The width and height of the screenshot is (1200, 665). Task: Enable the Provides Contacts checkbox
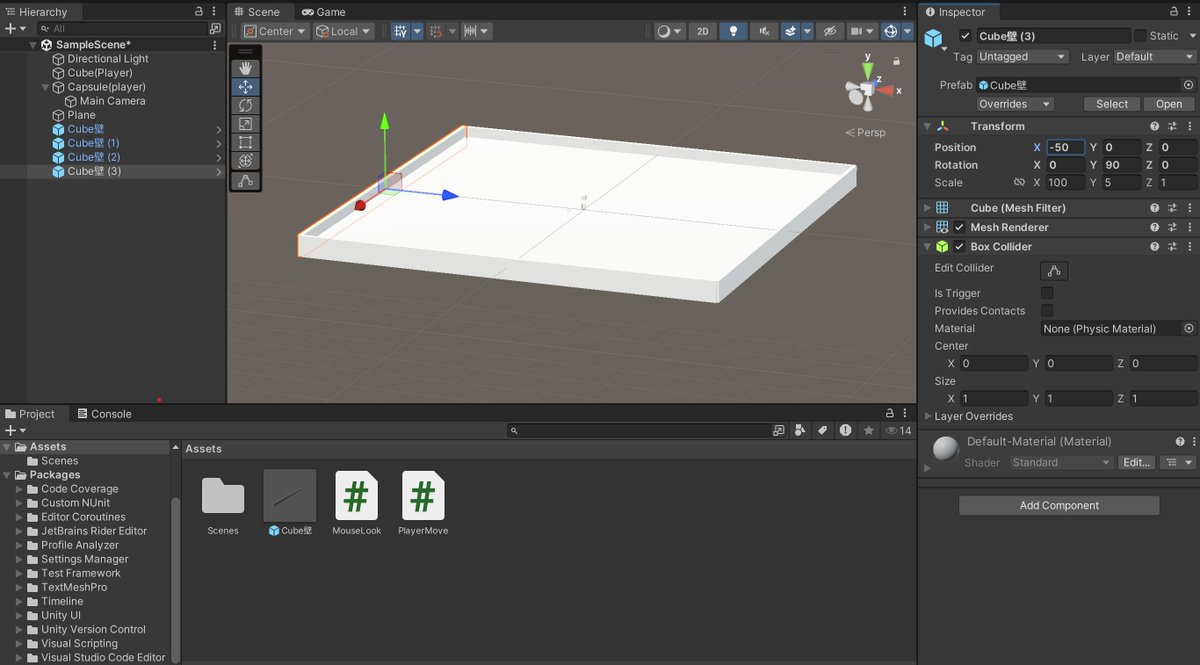click(1047, 311)
